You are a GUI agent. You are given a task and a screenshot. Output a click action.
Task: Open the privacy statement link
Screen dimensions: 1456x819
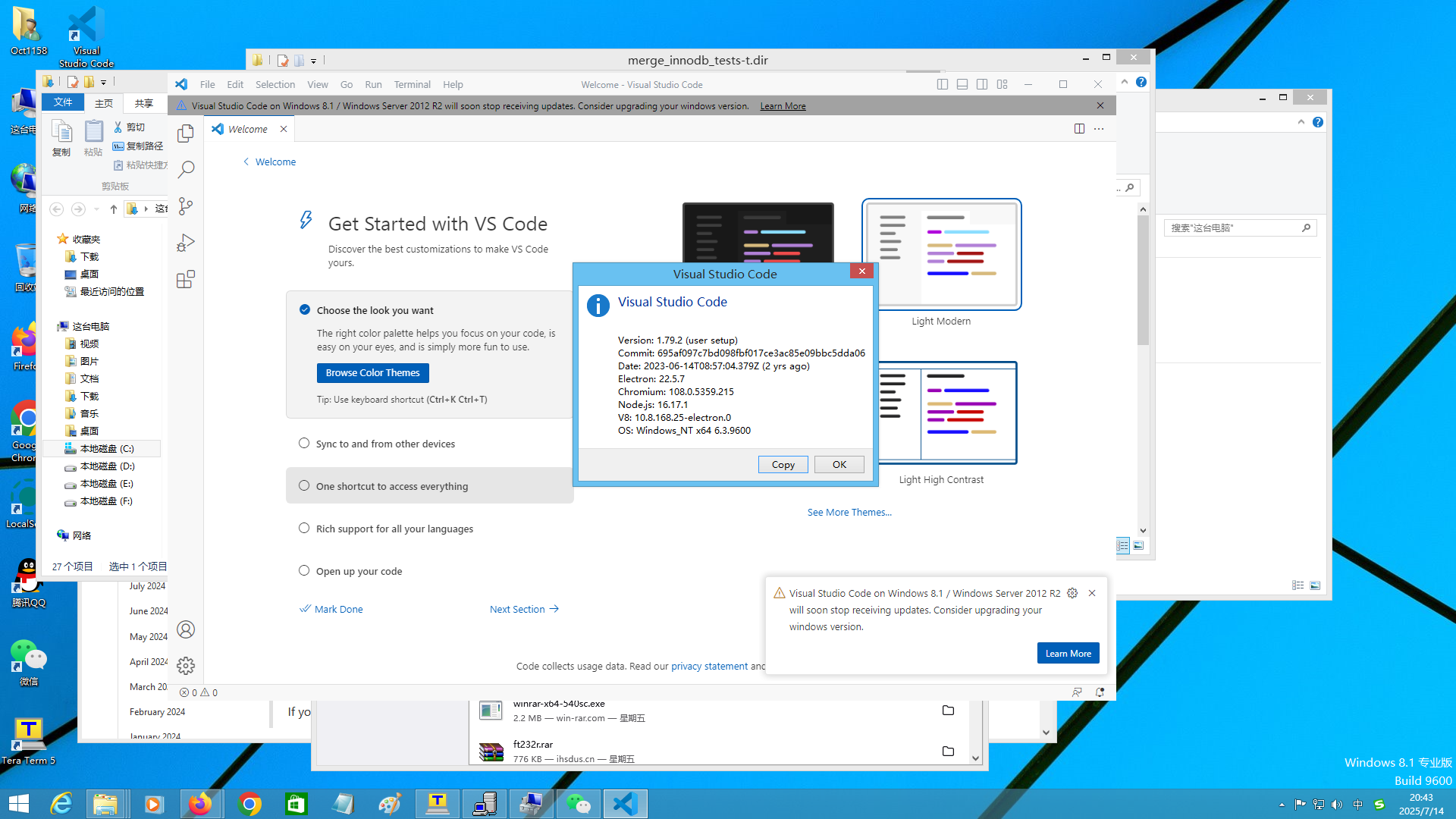709,666
